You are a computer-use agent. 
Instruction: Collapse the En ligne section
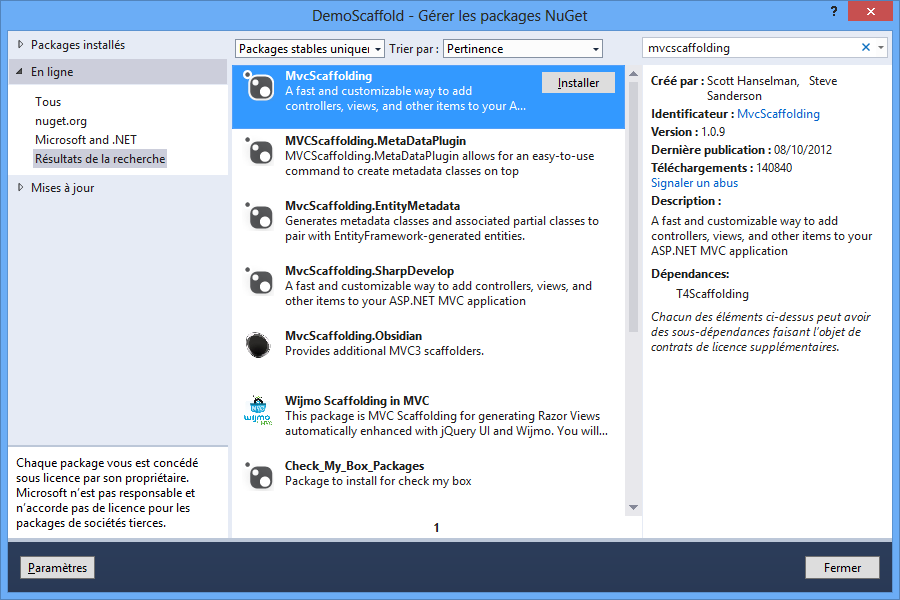20,72
